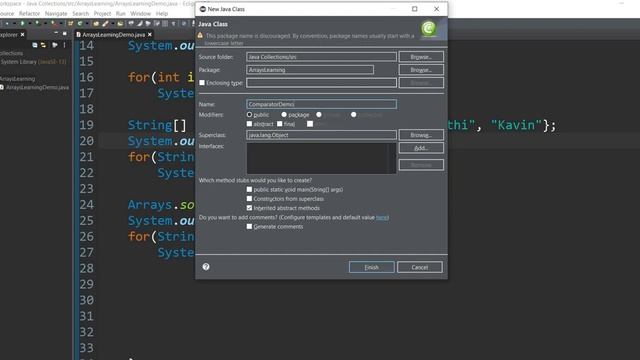Viewport: 640px width, 360px height.
Task: Select the System Library entry in explorer
Action: point(33,62)
